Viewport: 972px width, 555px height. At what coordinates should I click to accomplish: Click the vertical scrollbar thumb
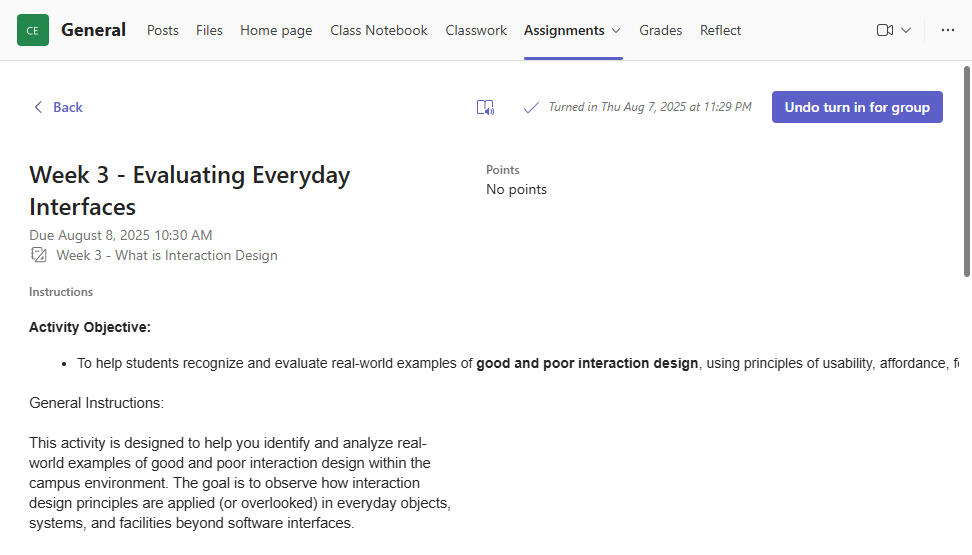pos(966,170)
